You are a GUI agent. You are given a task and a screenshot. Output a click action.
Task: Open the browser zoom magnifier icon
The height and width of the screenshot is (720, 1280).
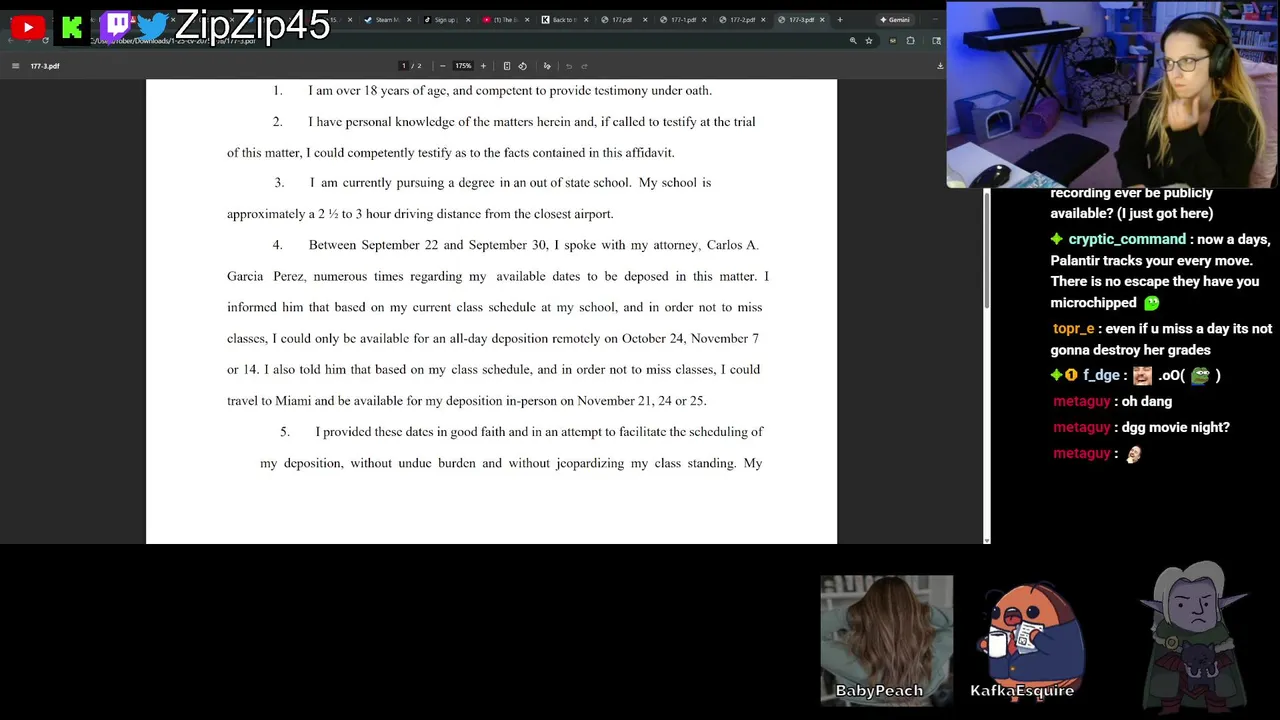point(853,41)
